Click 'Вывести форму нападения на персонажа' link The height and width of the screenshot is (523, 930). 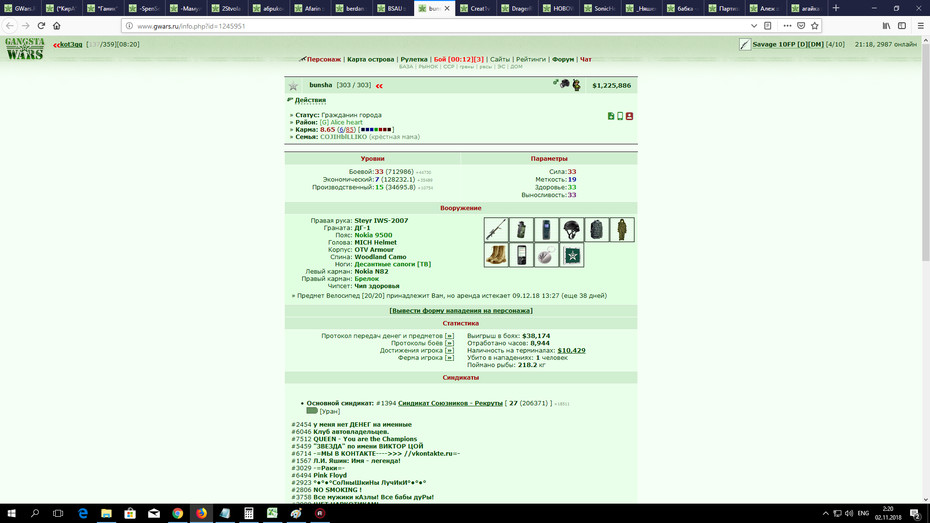(x=461, y=311)
